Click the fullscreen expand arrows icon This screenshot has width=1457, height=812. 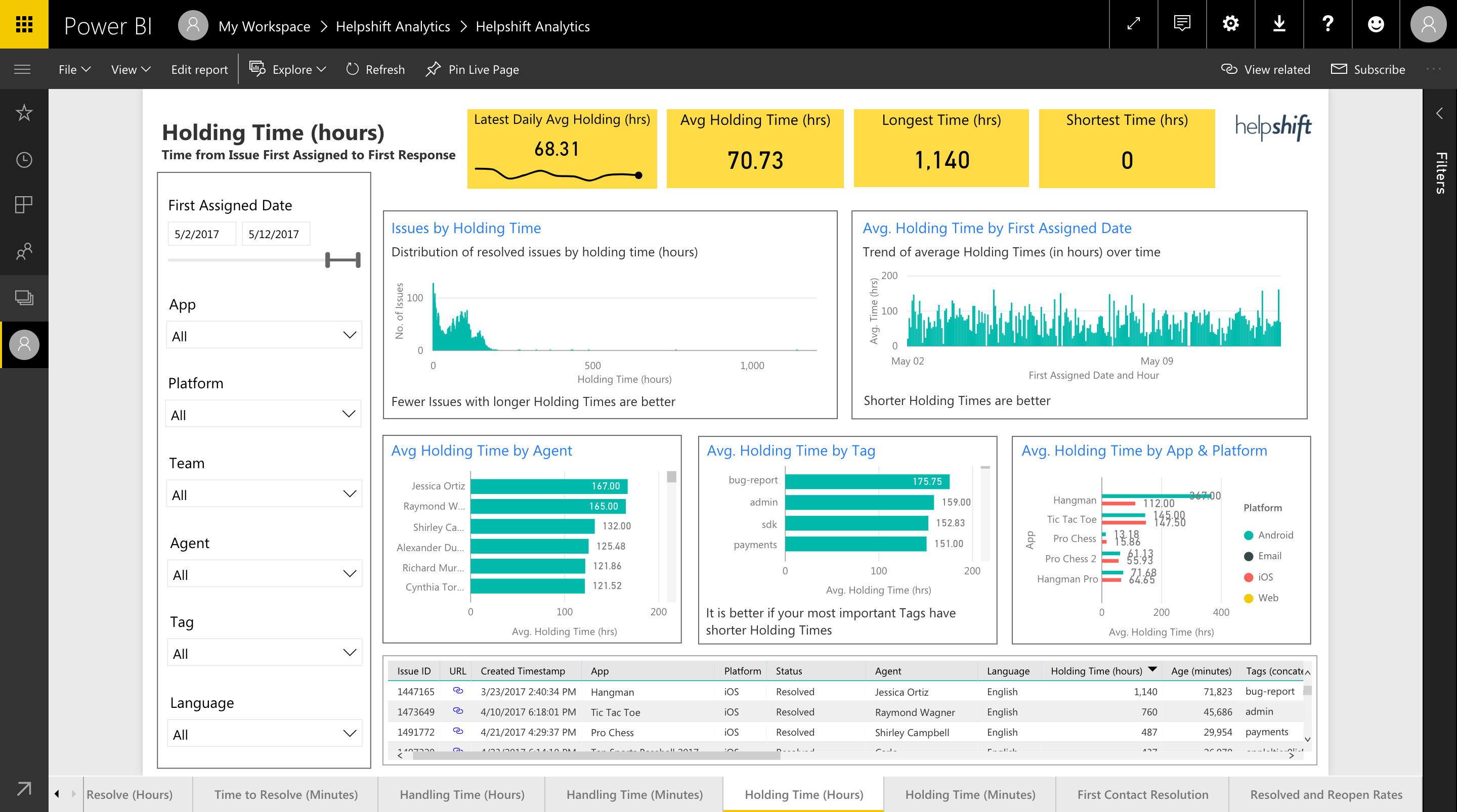1133,24
